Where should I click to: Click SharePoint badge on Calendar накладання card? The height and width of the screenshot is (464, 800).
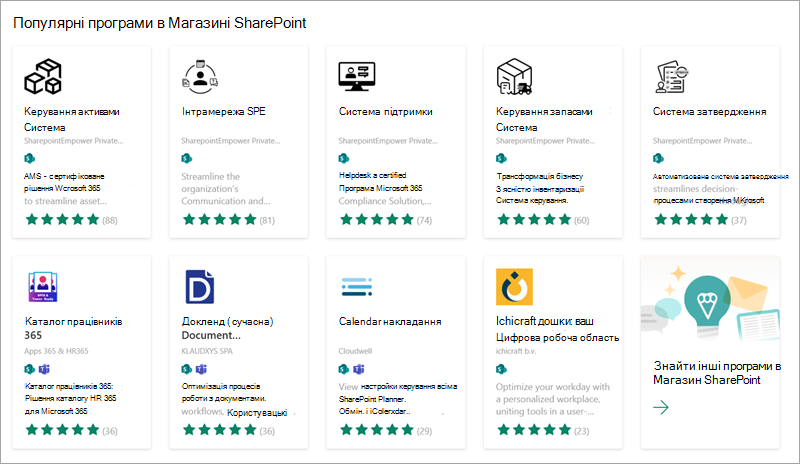(344, 369)
